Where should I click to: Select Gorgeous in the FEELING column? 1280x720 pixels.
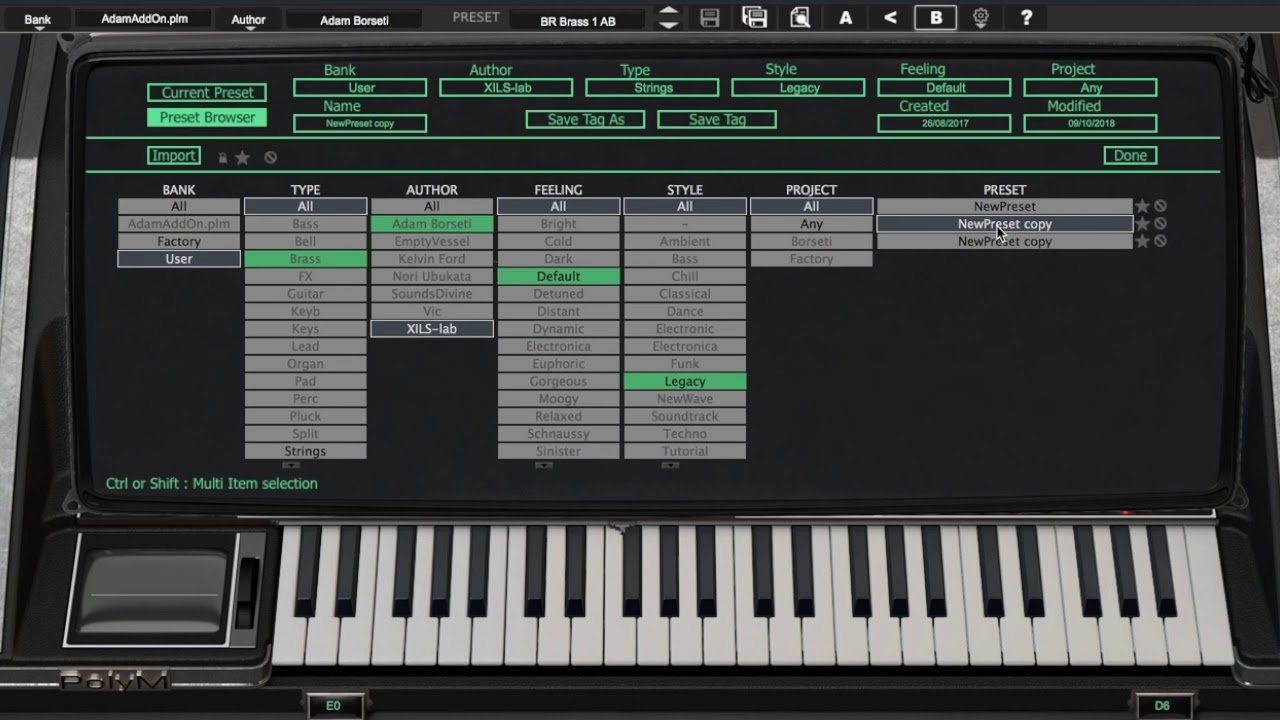[558, 381]
